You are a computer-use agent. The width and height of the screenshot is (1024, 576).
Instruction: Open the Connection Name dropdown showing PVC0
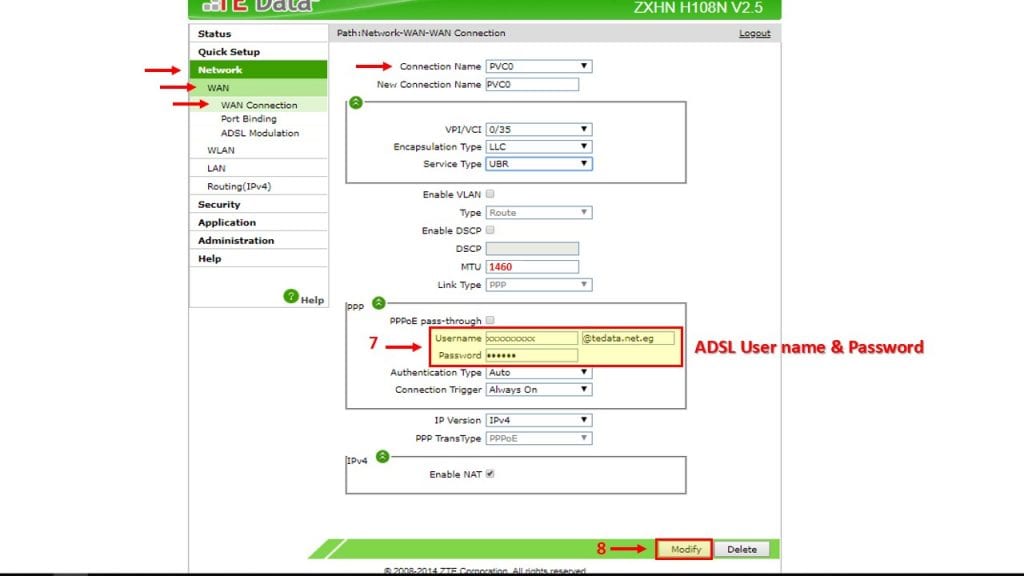[584, 66]
